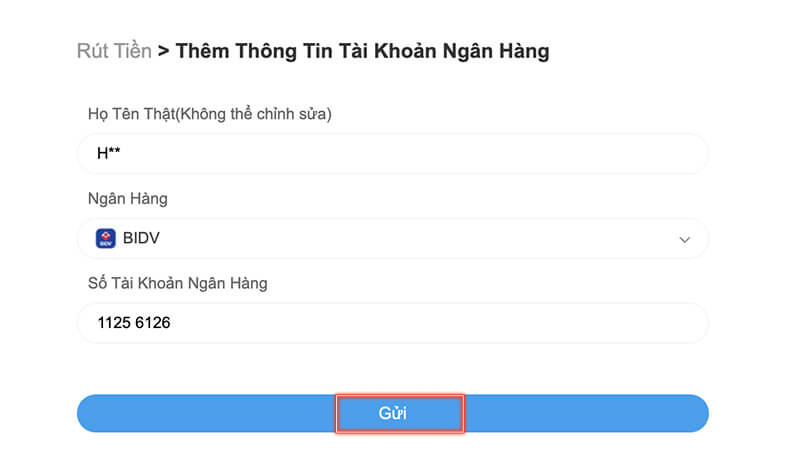800x460 pixels.
Task: Expand the bank list chevron arrow
Action: [x=685, y=240]
